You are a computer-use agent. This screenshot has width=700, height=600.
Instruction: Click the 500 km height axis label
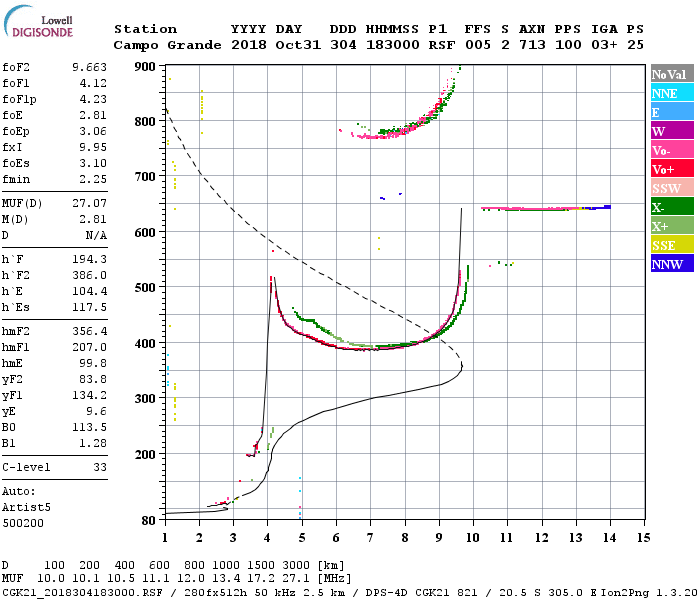[x=145, y=288]
